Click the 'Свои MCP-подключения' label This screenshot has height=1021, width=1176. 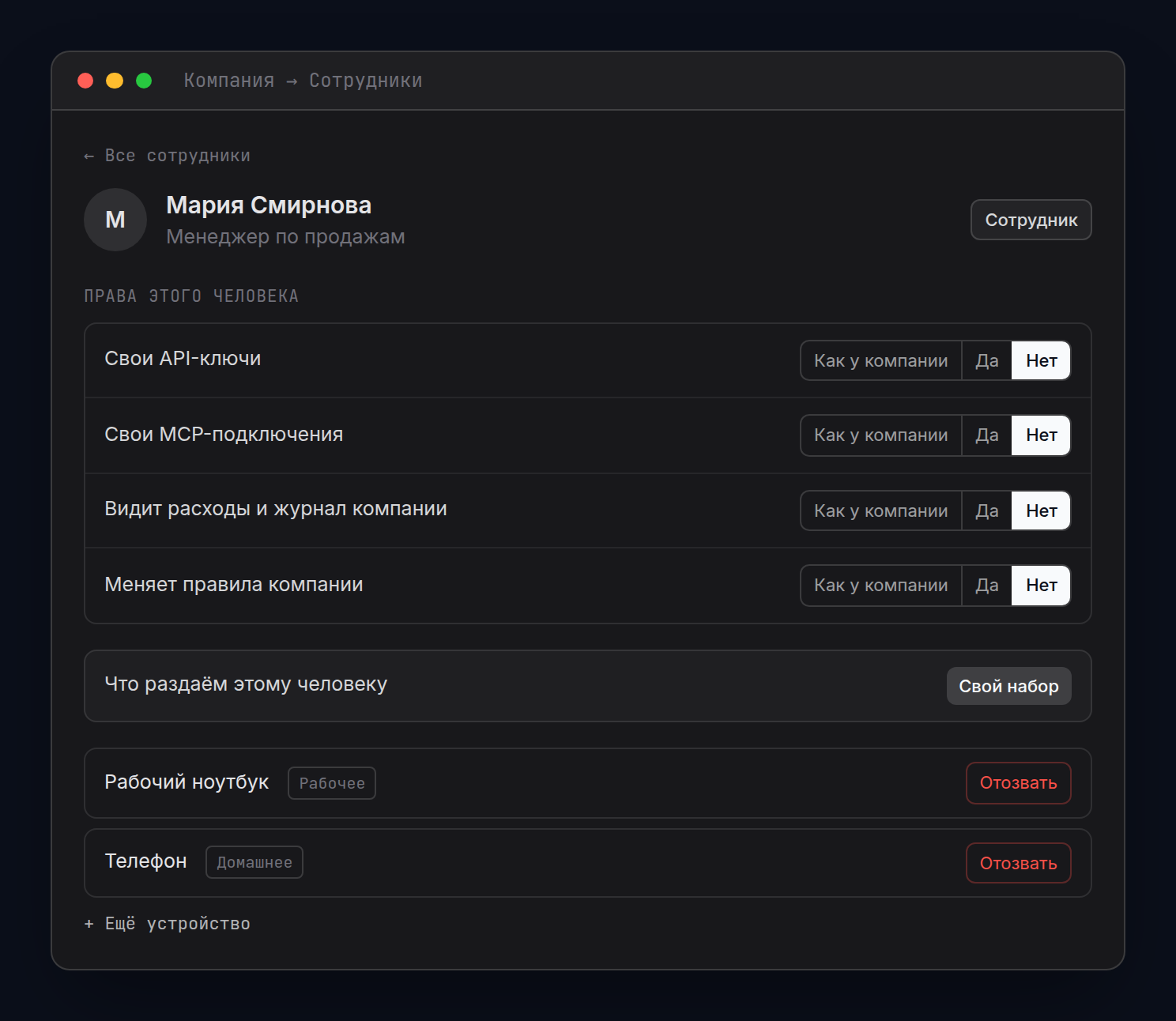pos(224,435)
